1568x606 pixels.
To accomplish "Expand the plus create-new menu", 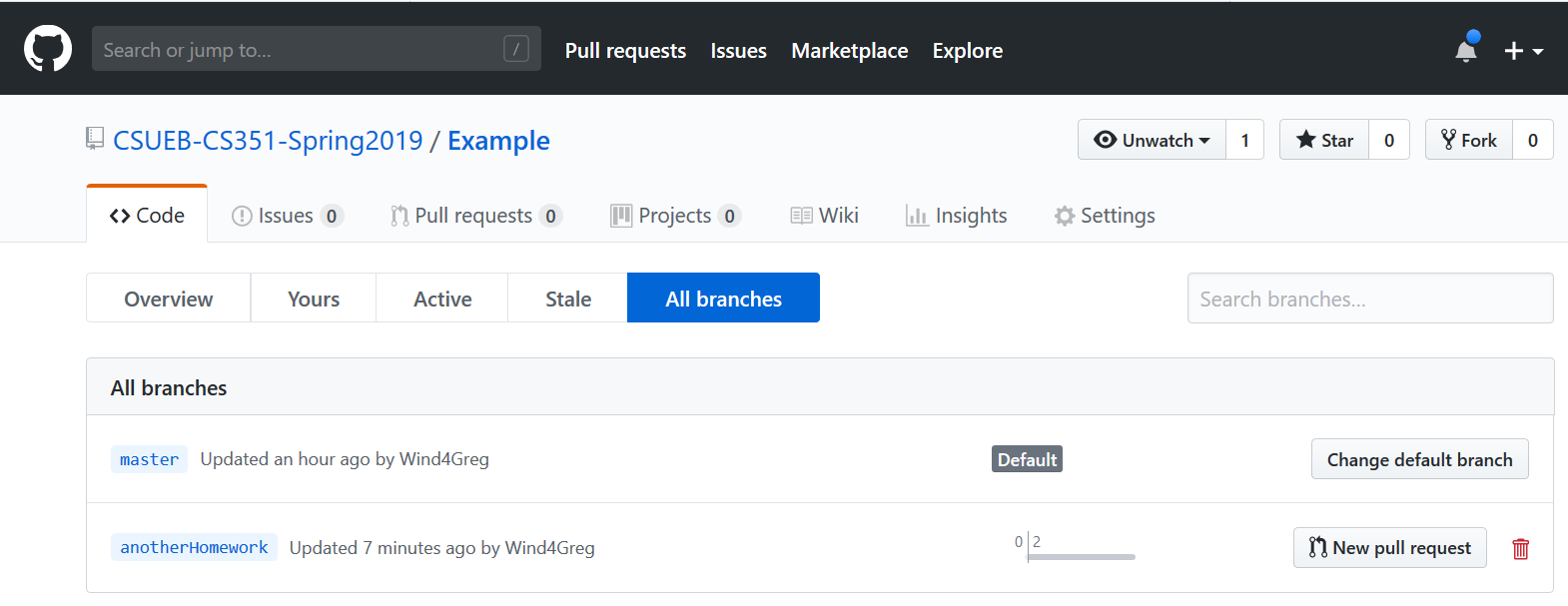I will (1523, 51).
